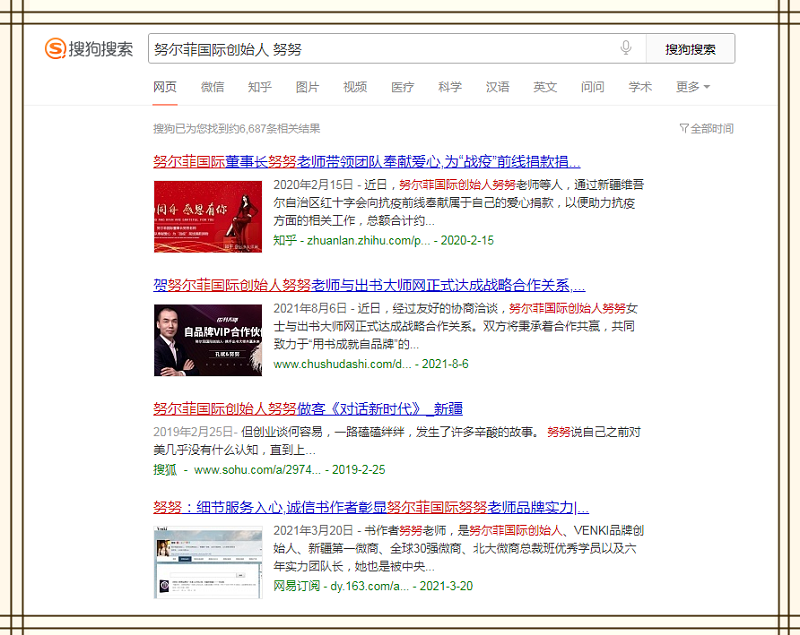This screenshot has width=800, height=635.
Task: Go to the 医疗 tab
Action: 402,87
